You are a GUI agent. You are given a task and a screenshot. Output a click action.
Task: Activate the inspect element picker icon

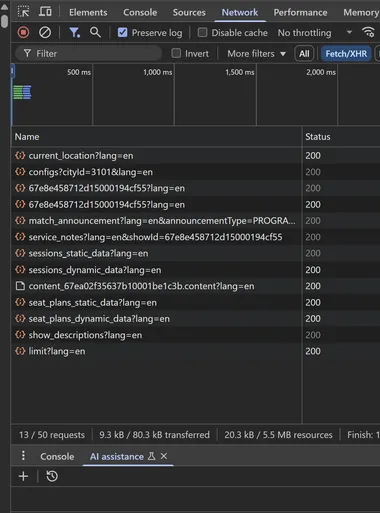tap(23, 12)
